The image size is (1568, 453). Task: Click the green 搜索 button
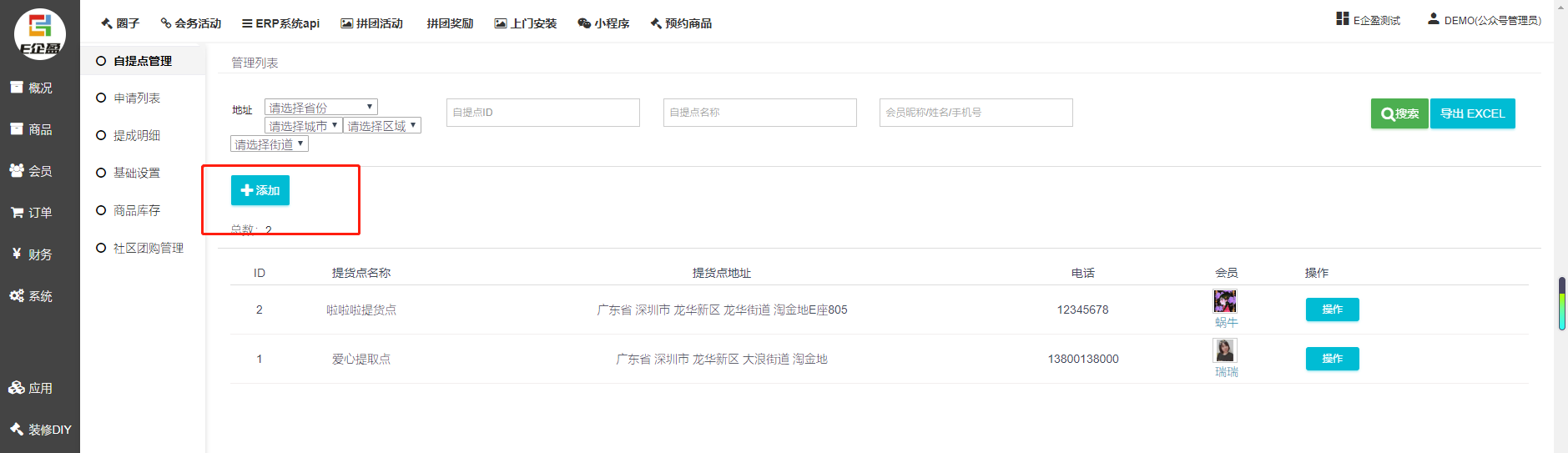pos(1399,113)
